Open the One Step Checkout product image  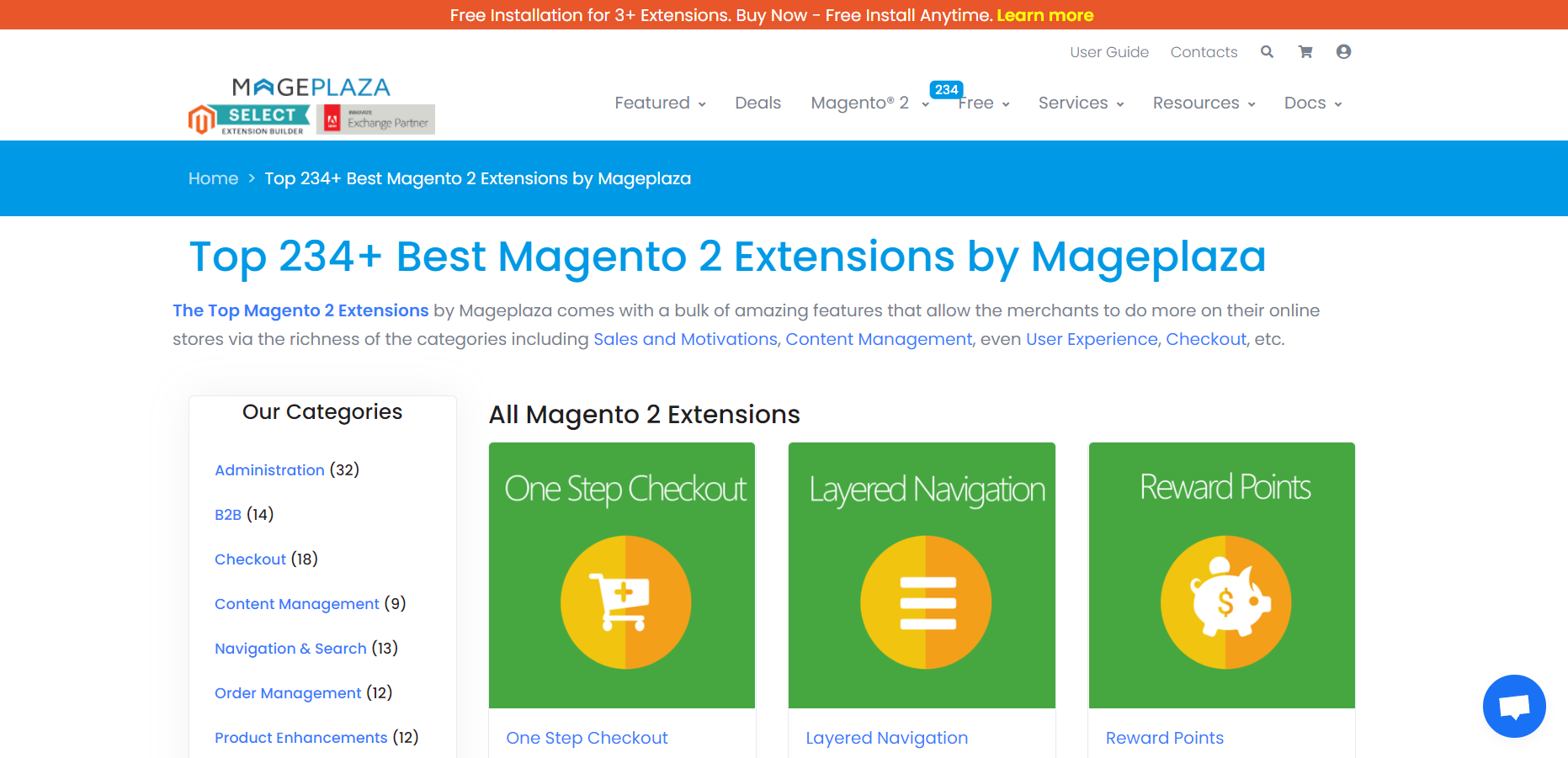622,575
